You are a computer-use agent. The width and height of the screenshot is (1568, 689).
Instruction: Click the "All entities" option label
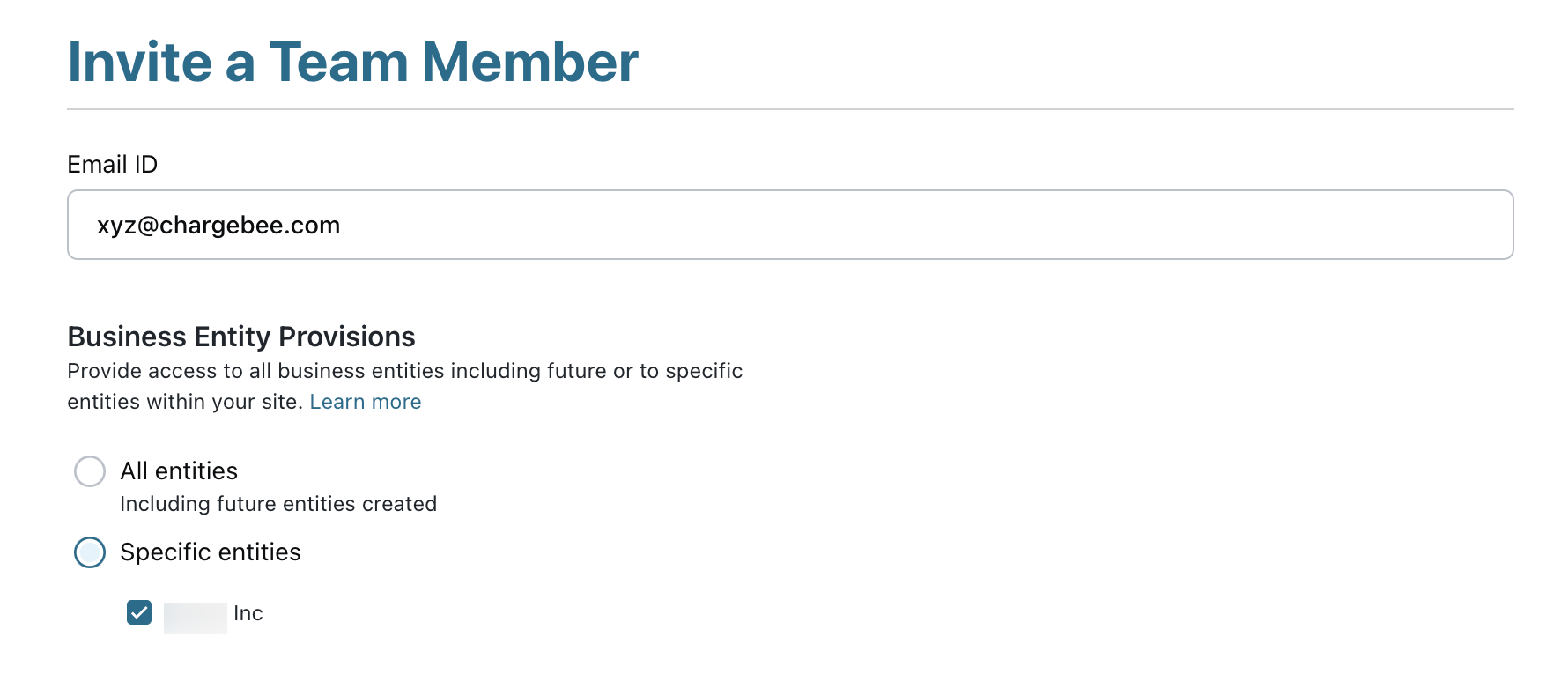[x=179, y=471]
